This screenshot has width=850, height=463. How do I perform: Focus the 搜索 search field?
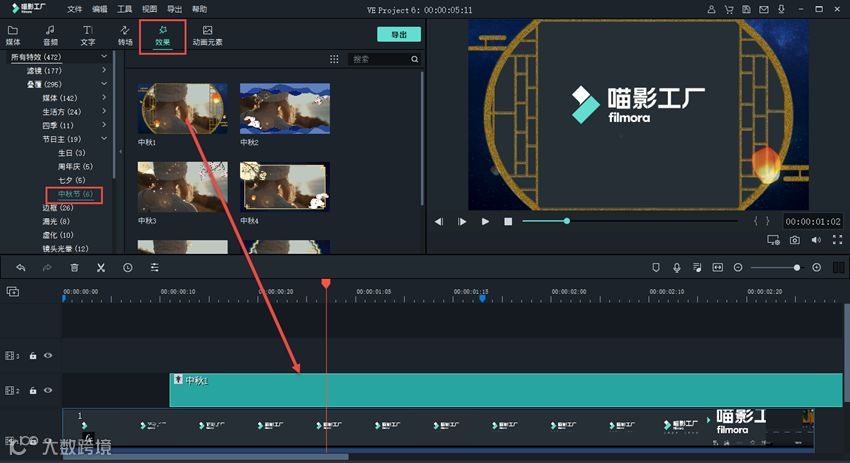pyautogui.click(x=379, y=59)
